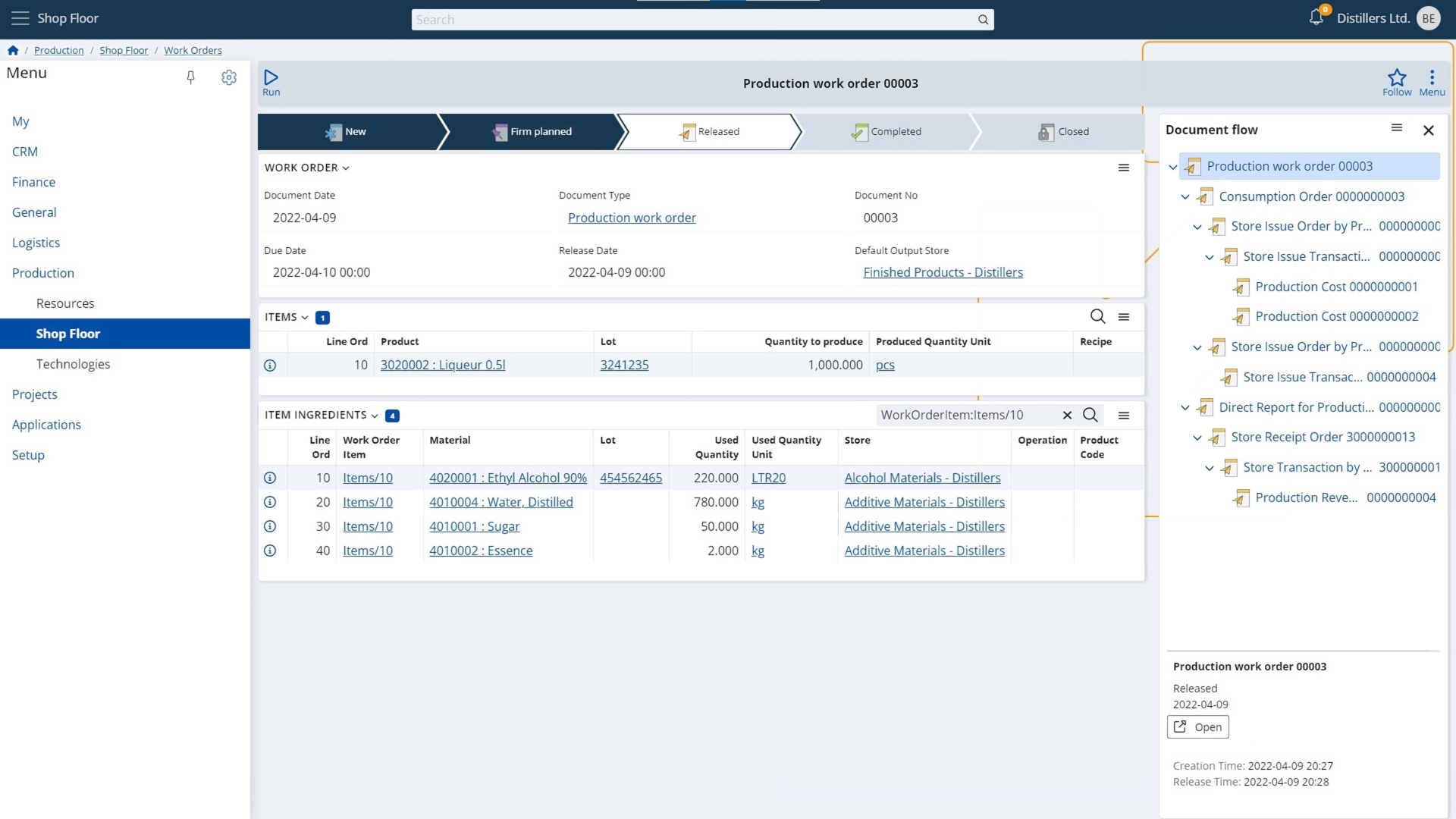Click the settings gear in the Menu panel
The height and width of the screenshot is (819, 1456).
click(x=228, y=77)
